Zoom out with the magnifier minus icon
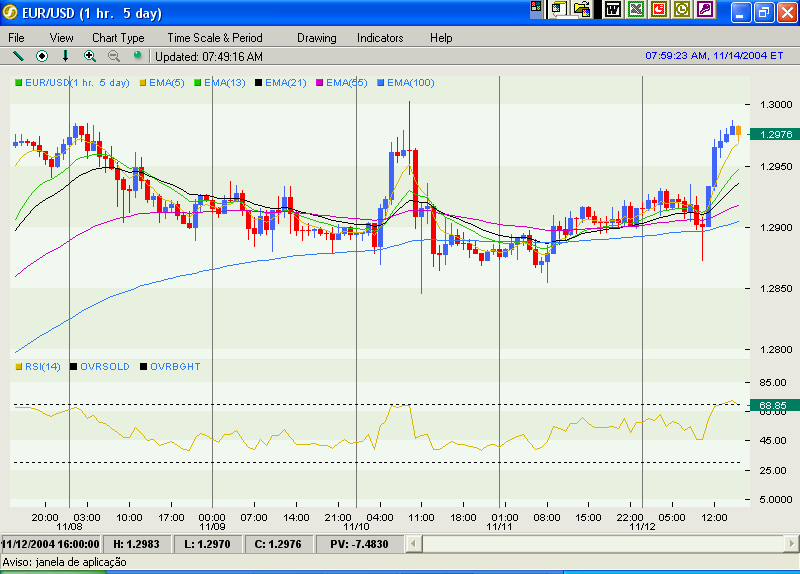 (x=113, y=56)
